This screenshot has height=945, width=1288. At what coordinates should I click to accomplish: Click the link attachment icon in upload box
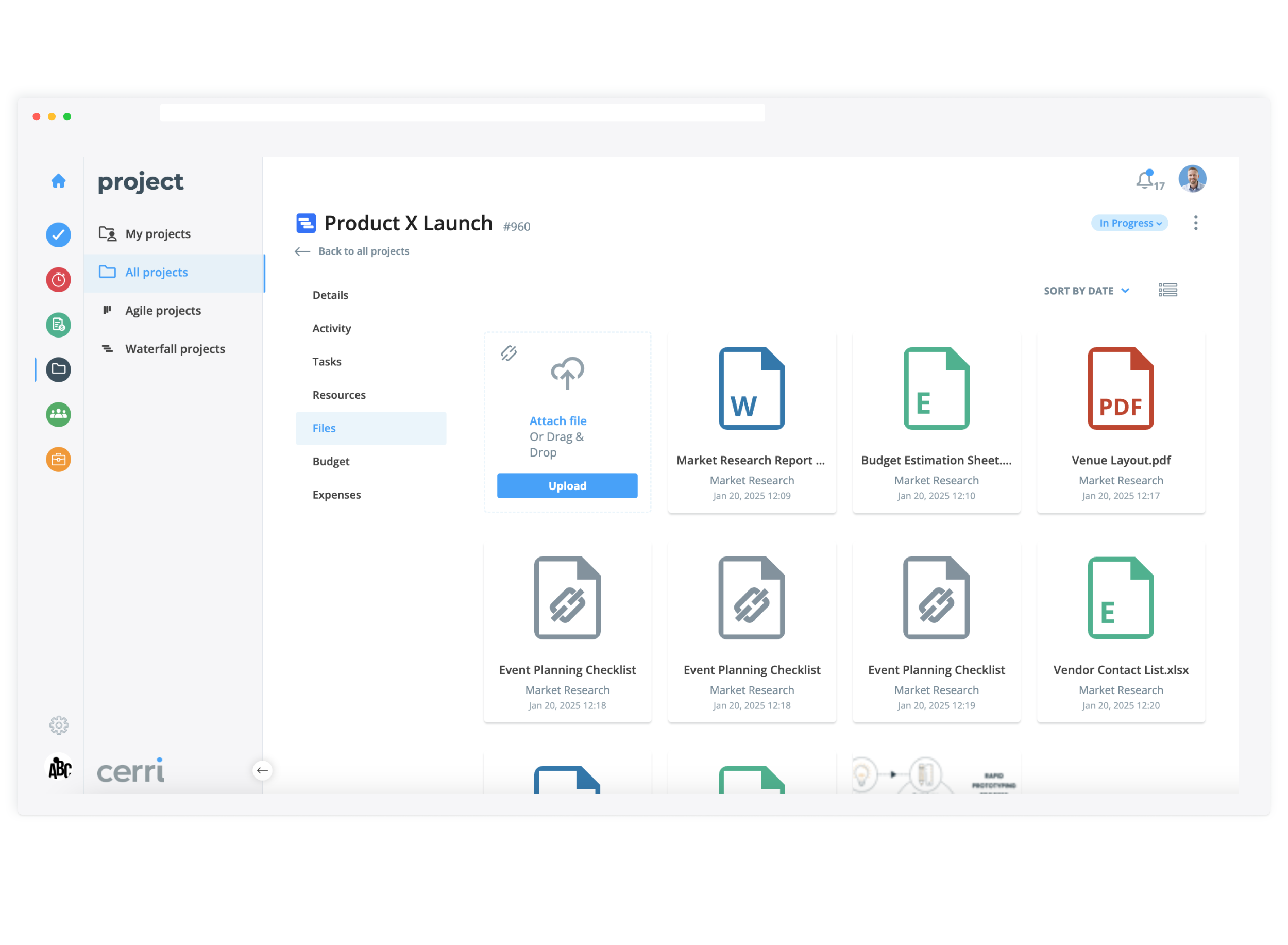click(x=509, y=353)
